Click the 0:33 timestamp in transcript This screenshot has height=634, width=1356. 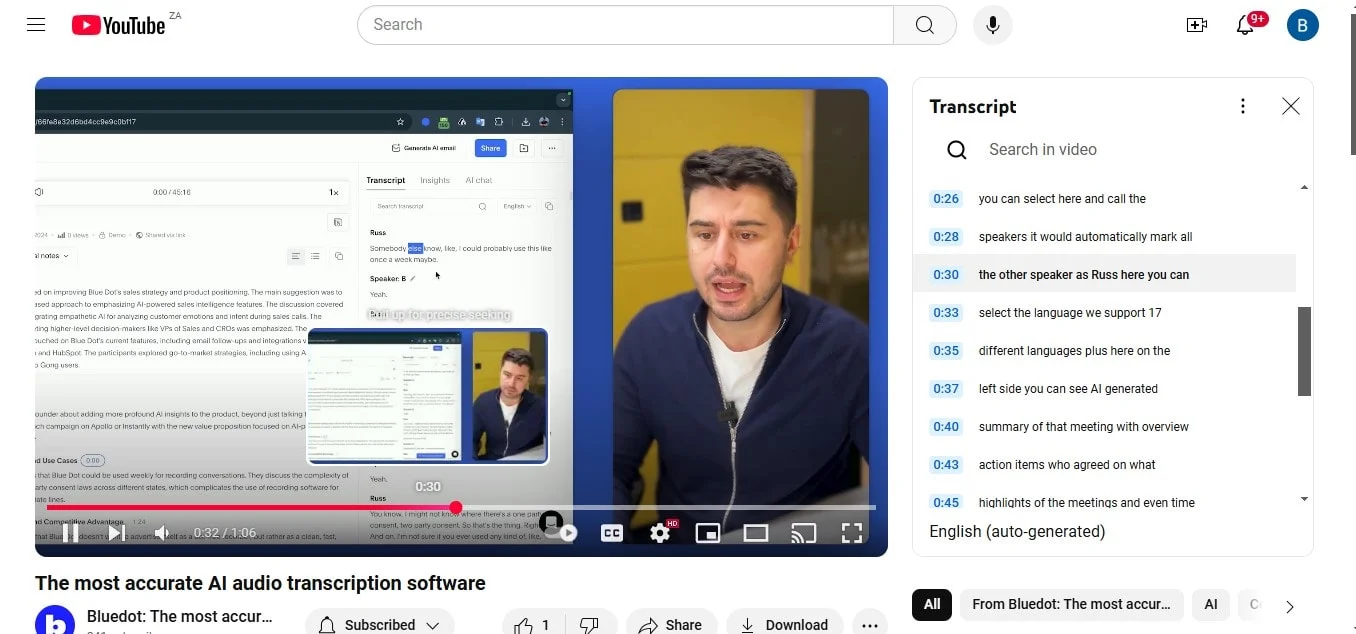(x=946, y=313)
